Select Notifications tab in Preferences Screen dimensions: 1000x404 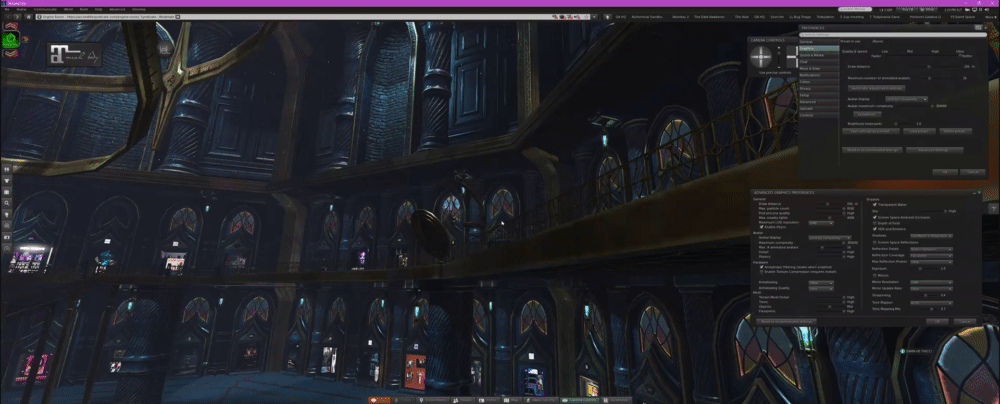click(x=819, y=75)
